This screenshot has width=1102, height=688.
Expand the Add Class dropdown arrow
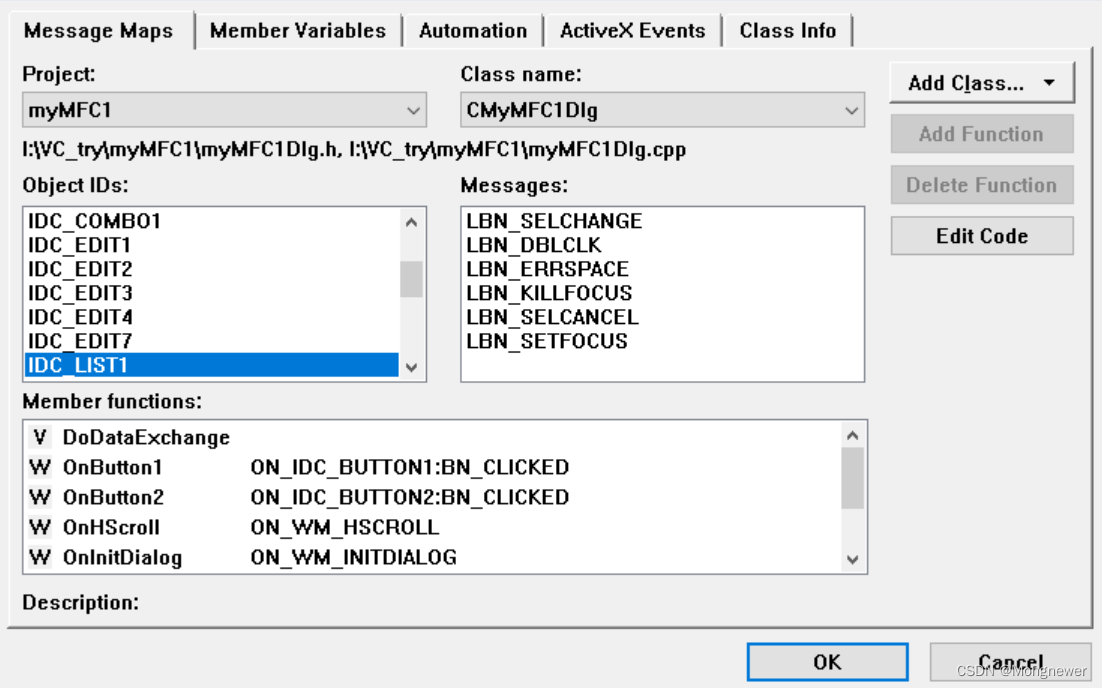tap(1049, 83)
